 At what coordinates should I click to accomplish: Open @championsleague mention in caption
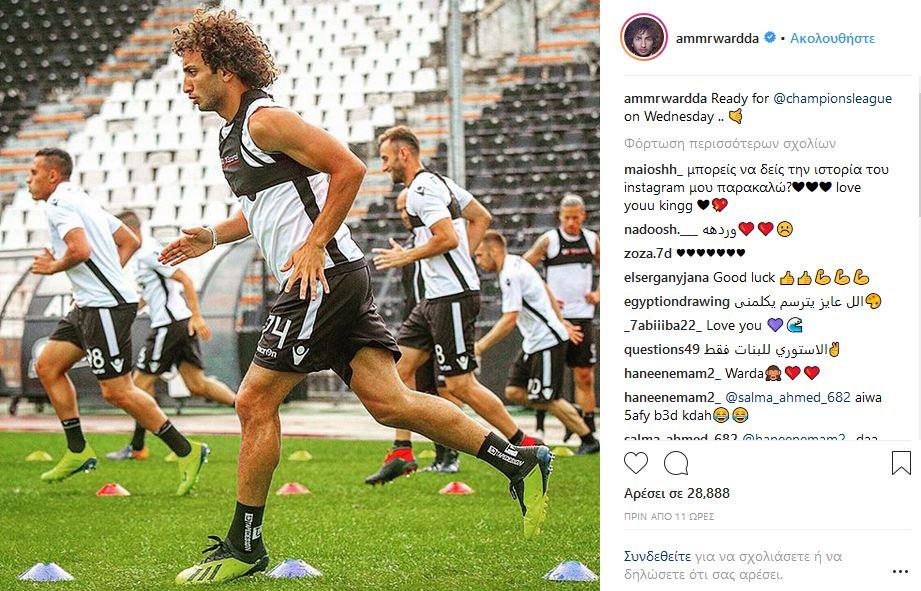[832, 98]
